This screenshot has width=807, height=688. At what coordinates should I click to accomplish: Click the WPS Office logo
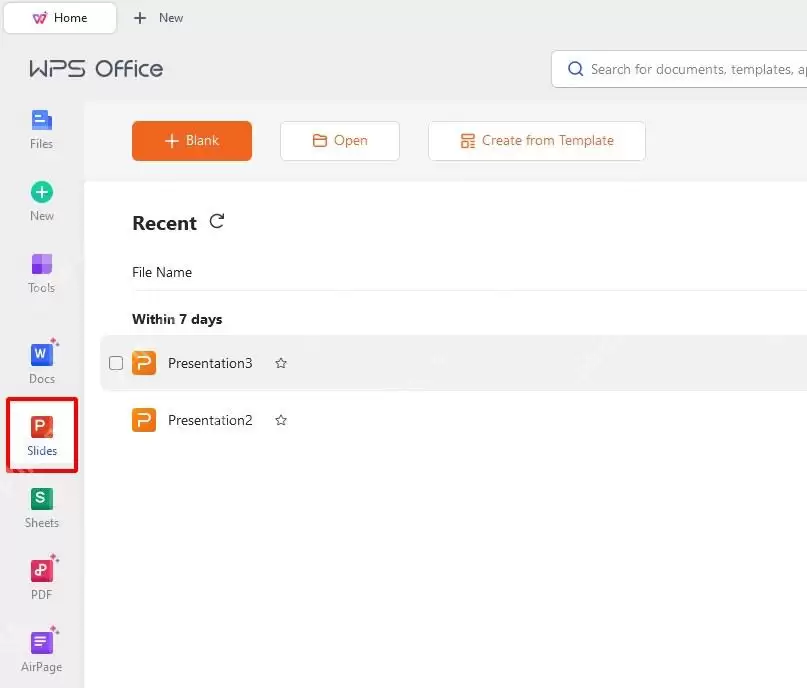pyautogui.click(x=96, y=68)
